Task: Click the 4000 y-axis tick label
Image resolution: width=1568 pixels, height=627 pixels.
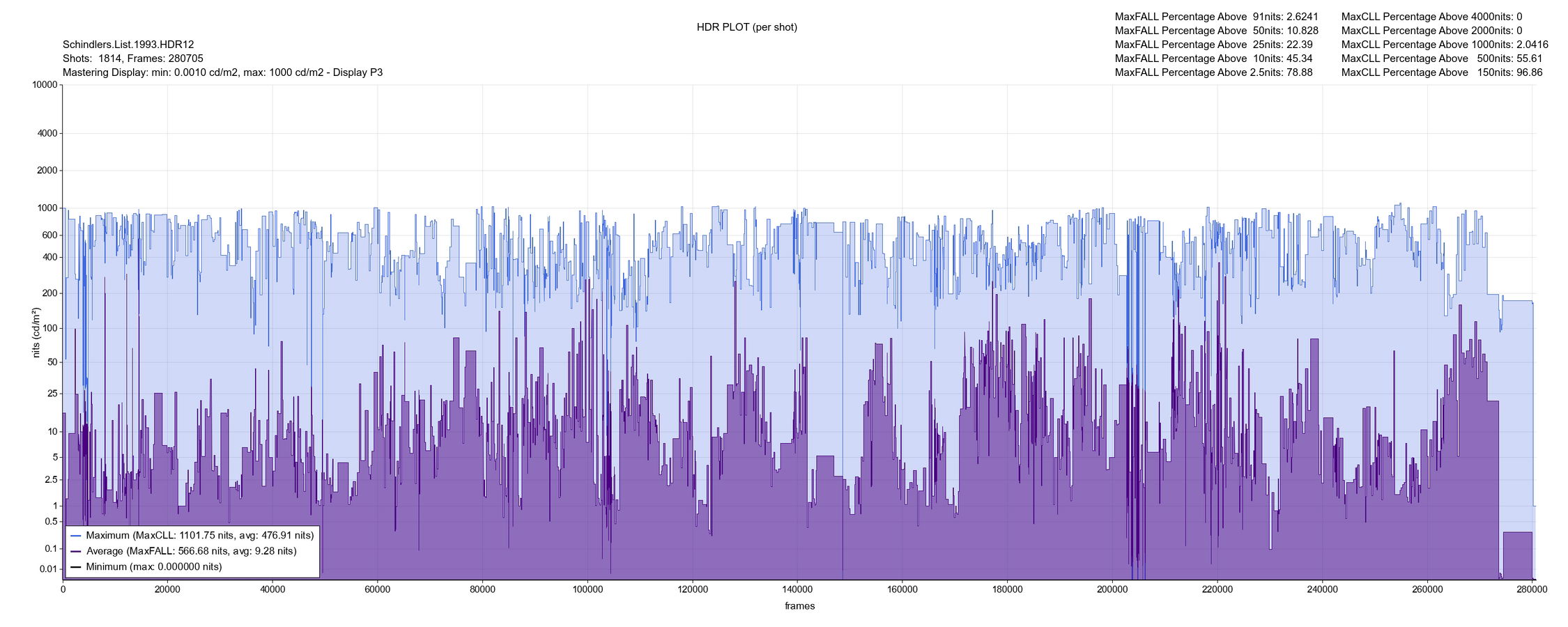Action: (47, 133)
